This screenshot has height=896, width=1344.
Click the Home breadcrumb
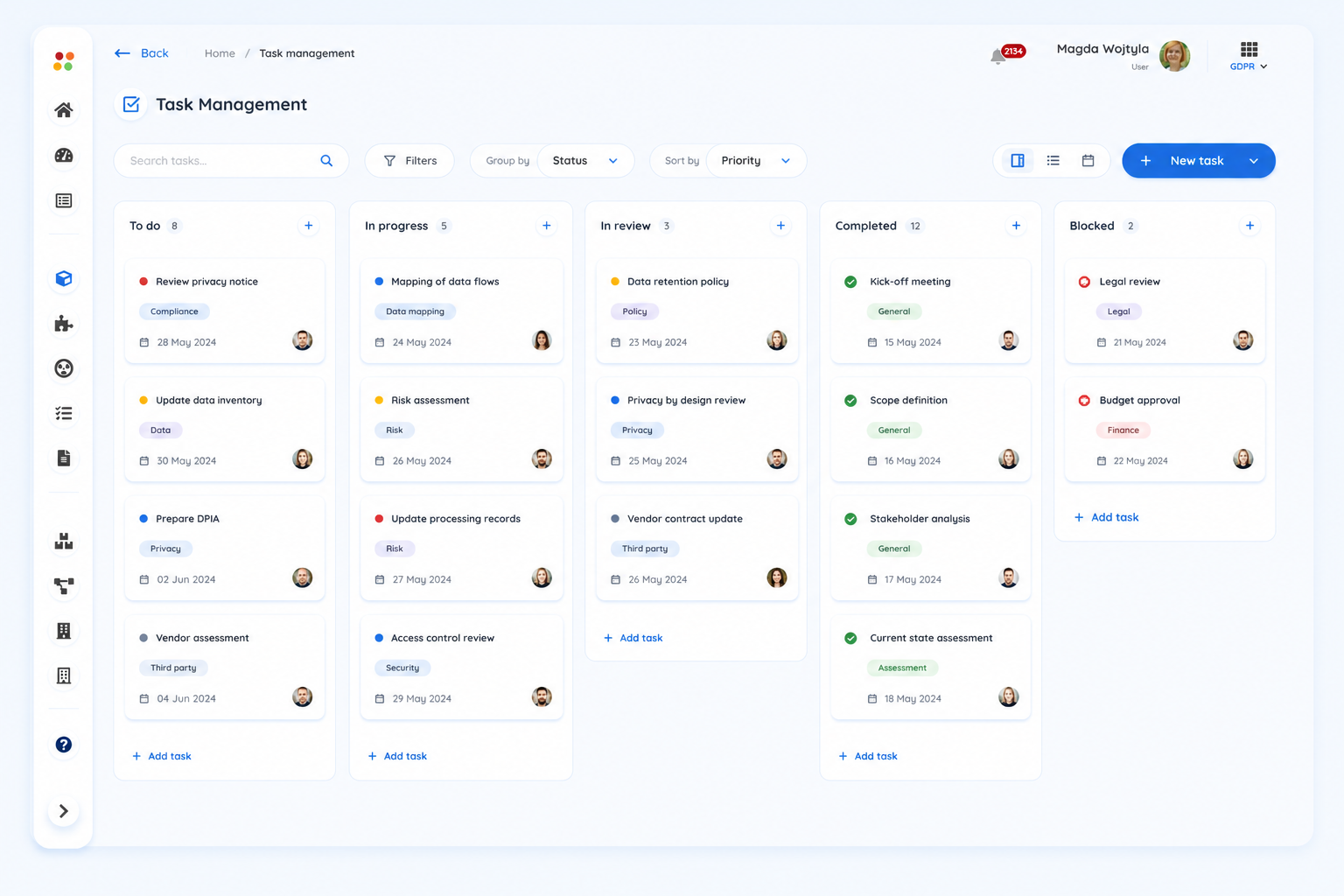[x=220, y=53]
